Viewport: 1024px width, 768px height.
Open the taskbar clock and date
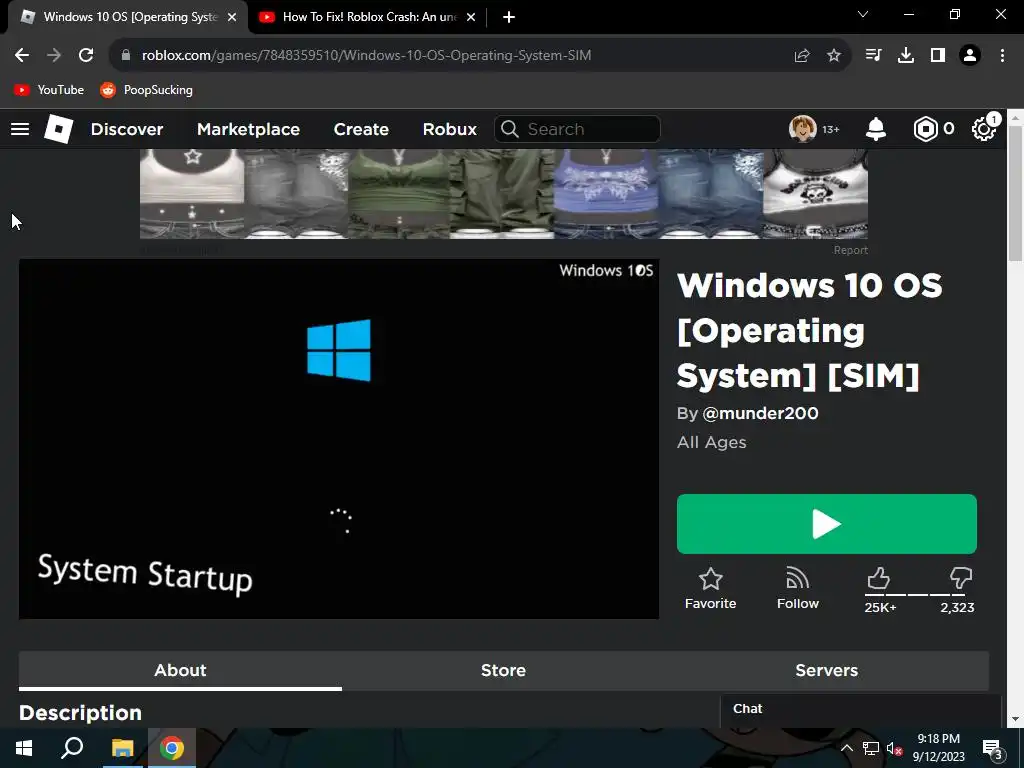[x=938, y=748]
